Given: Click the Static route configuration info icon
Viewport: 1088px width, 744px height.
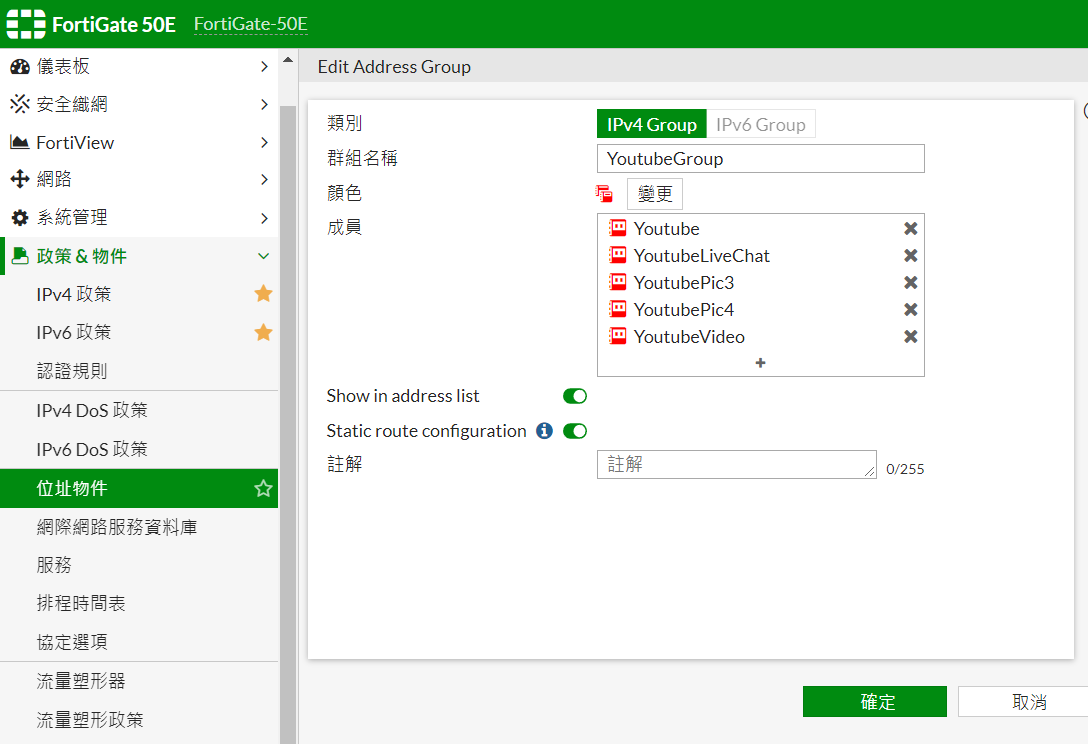Looking at the screenshot, I should [x=544, y=431].
